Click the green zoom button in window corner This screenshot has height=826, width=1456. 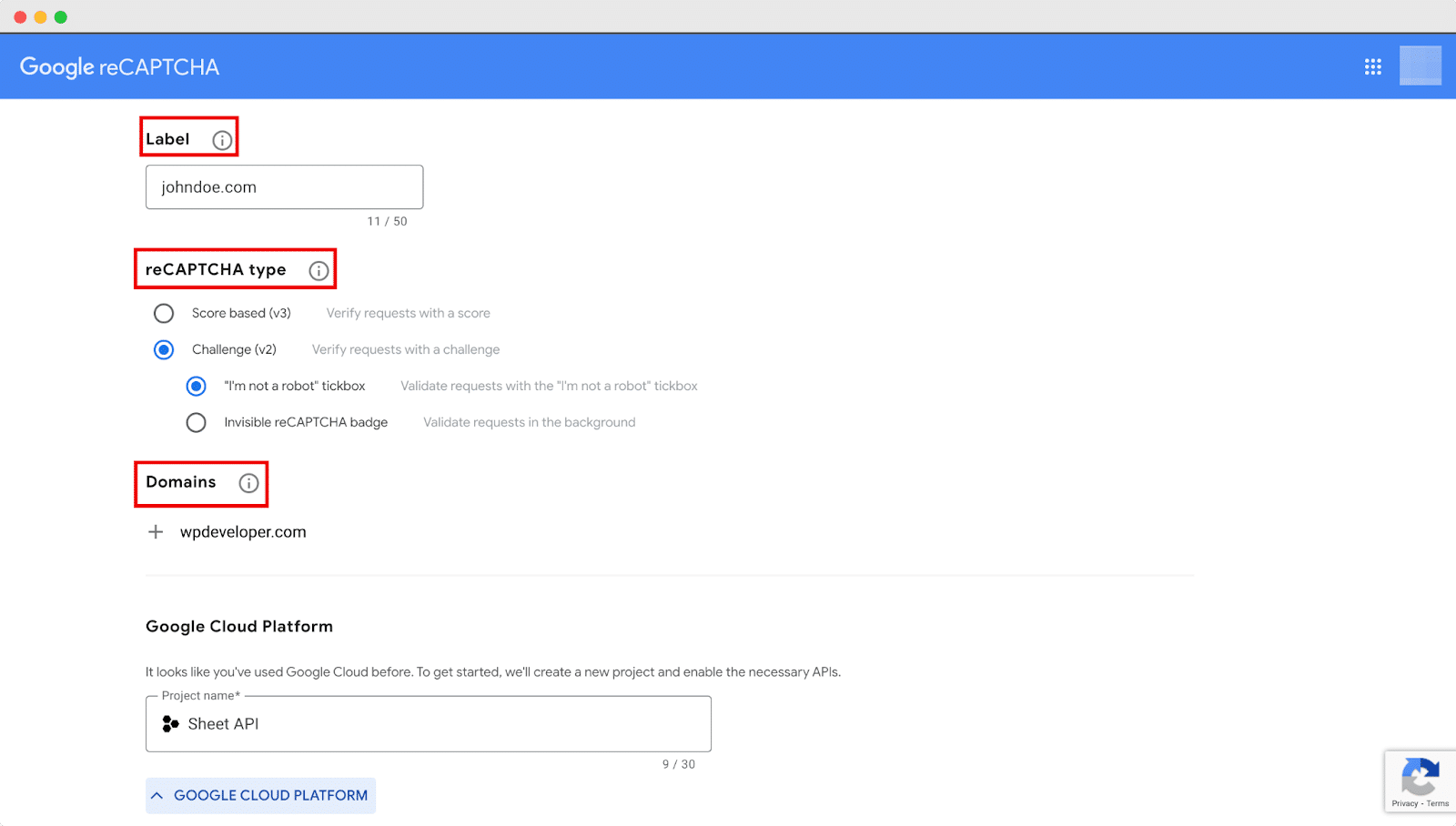pyautogui.click(x=60, y=15)
